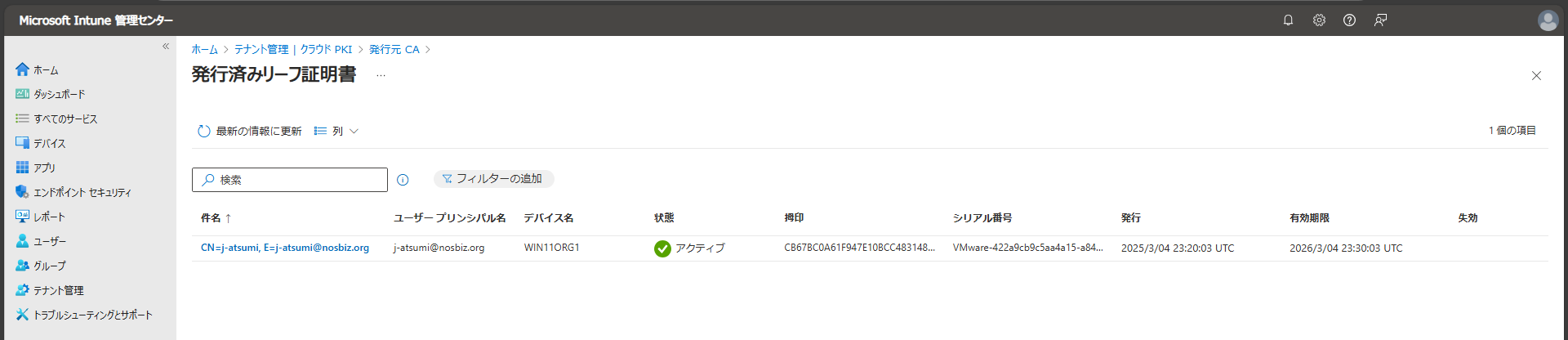This screenshot has height=340, width=1568.
Task: Refresh list with 最新の情報に更新
Action: click(x=250, y=131)
